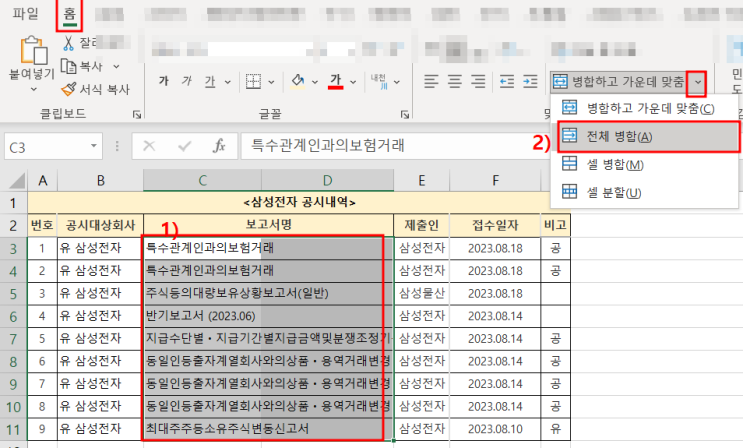
Task: Click header cell 공시대상회사
Action: pyautogui.click(x=100, y=225)
